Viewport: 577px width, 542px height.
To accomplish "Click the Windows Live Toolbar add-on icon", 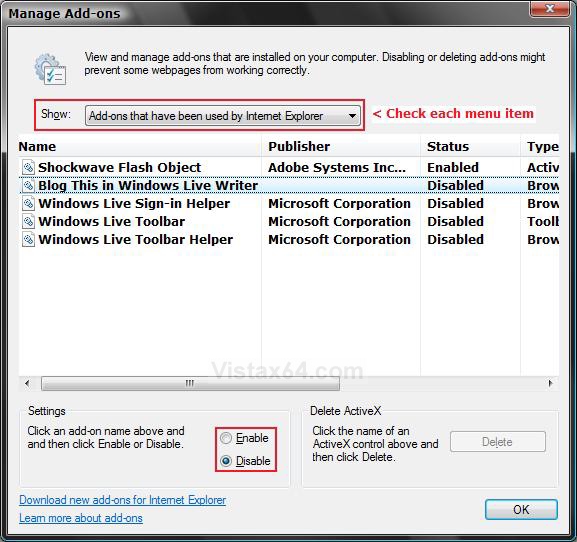I will click(x=28, y=221).
